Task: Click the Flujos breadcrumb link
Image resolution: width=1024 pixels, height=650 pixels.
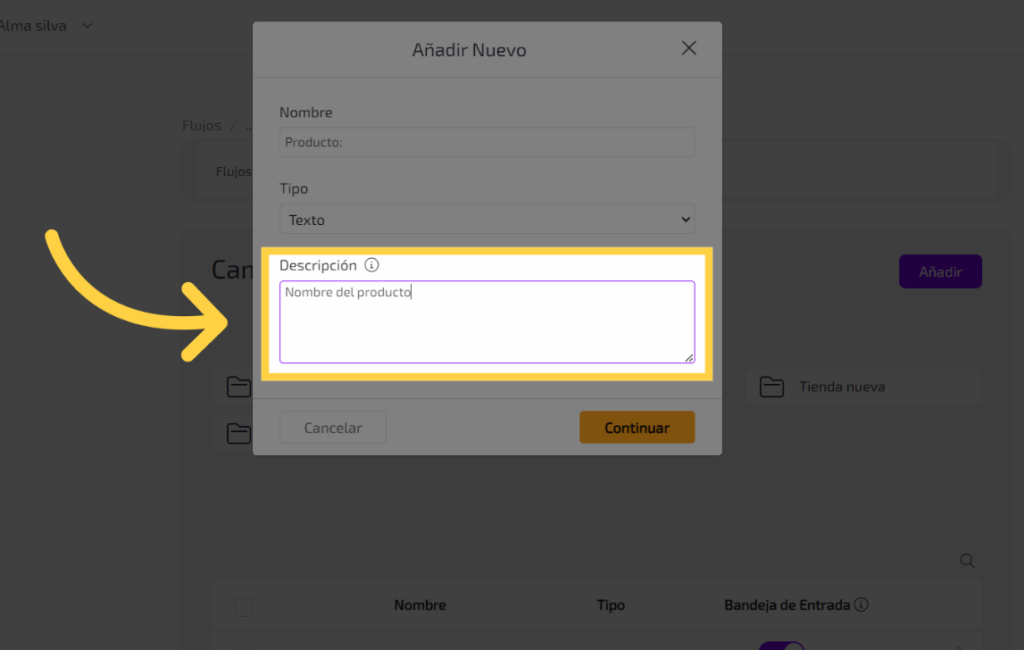Action: click(201, 126)
